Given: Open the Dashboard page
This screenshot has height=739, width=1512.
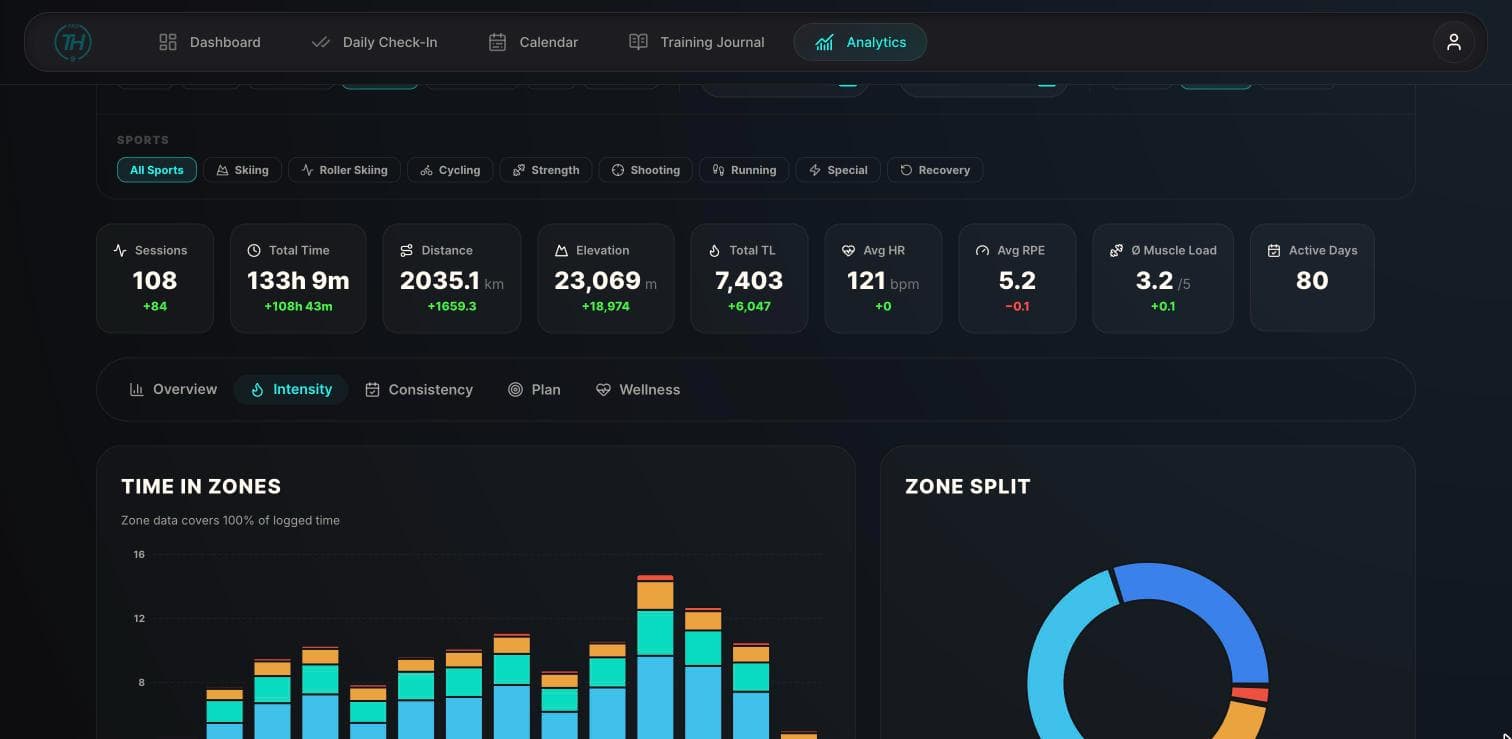Looking at the screenshot, I should coord(210,42).
